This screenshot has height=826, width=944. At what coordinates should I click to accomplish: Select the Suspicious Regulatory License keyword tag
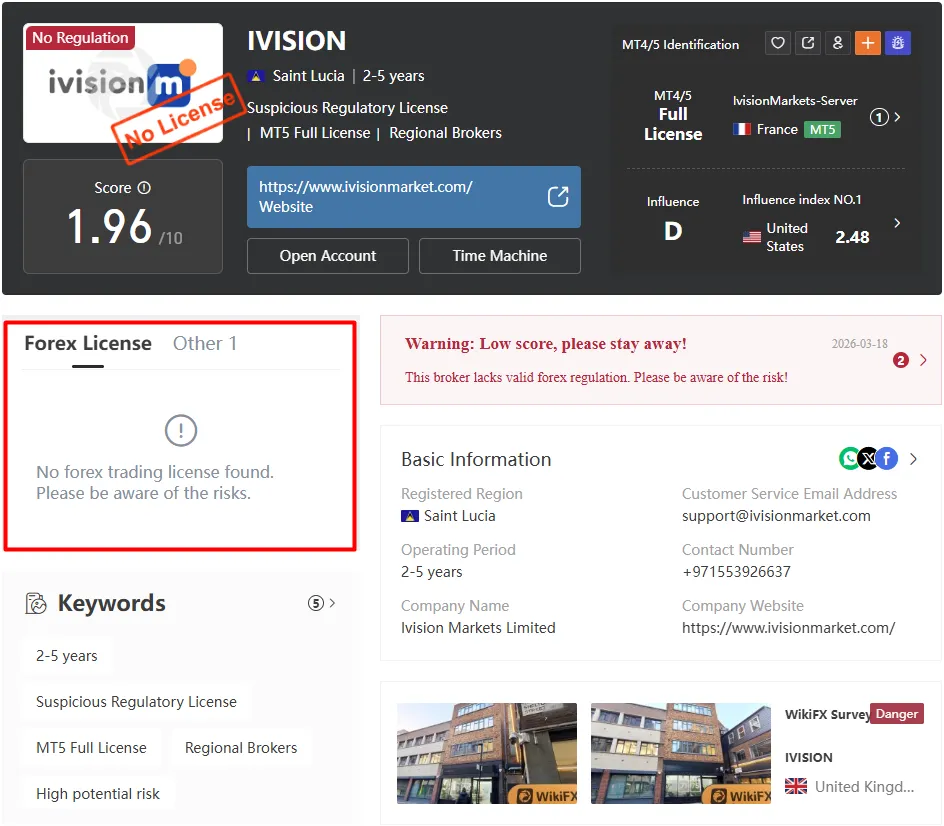[136, 702]
